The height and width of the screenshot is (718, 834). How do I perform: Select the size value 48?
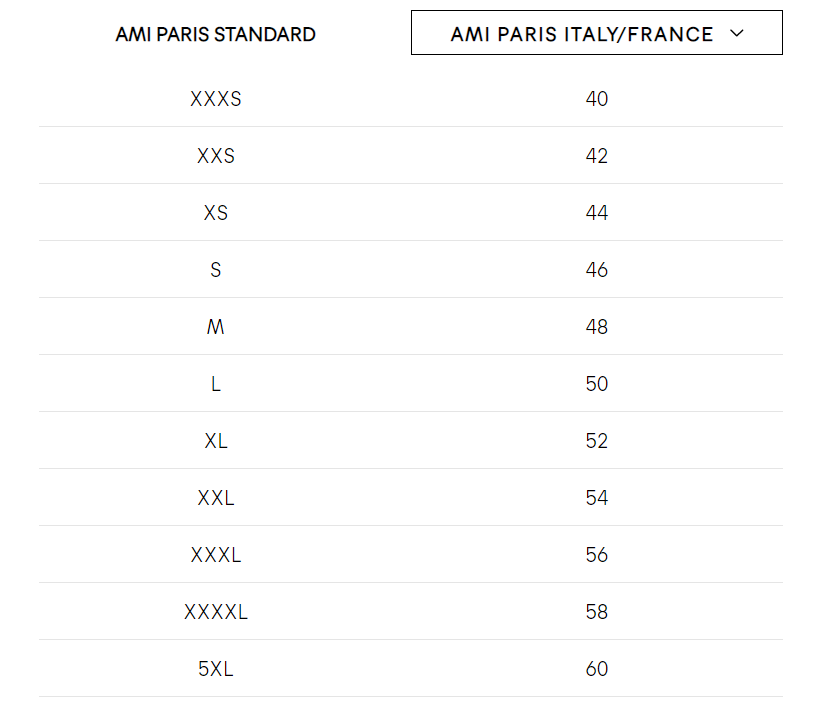click(597, 327)
